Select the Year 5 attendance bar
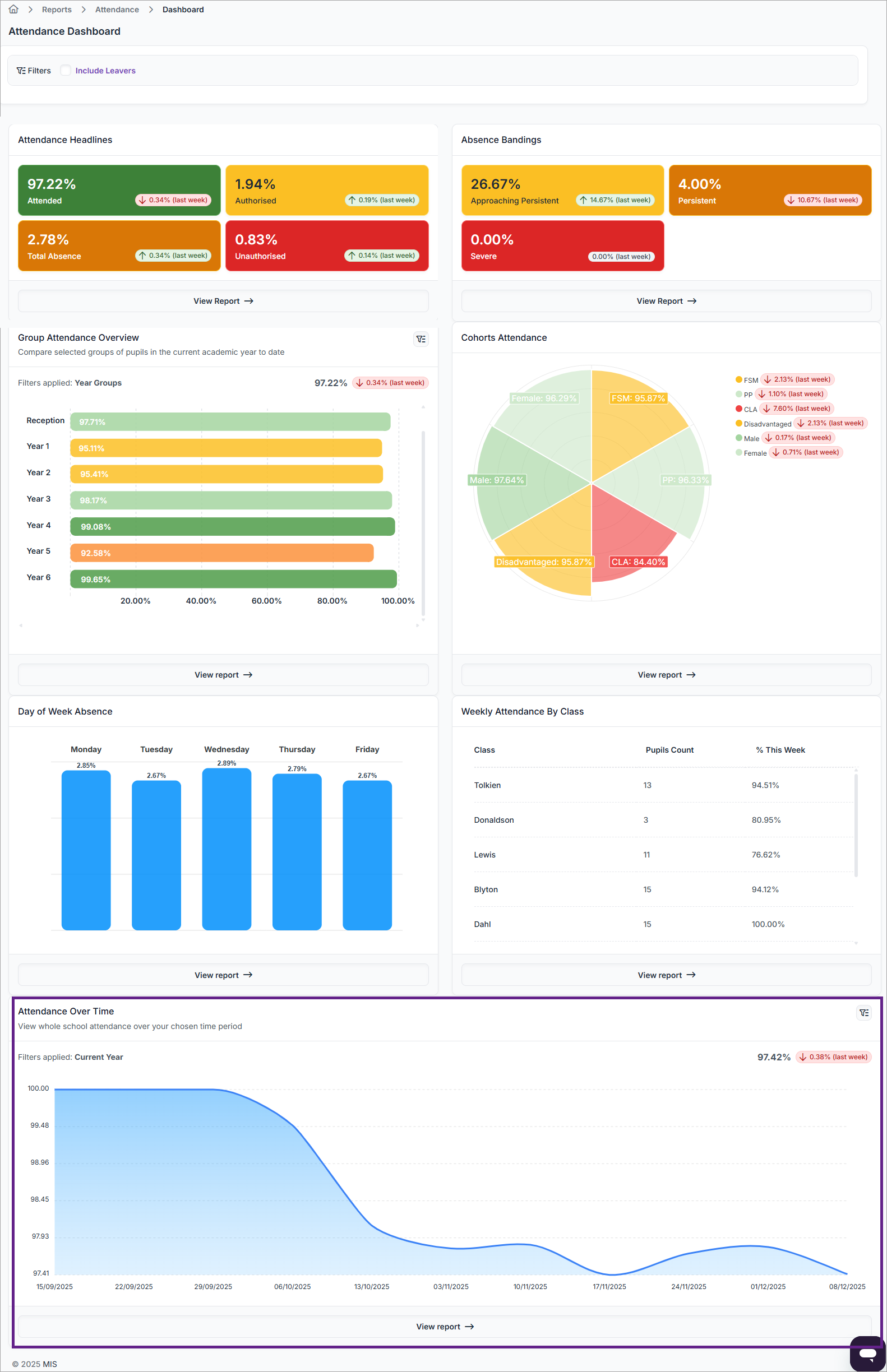Screen dimensions: 887x1372 222,553
